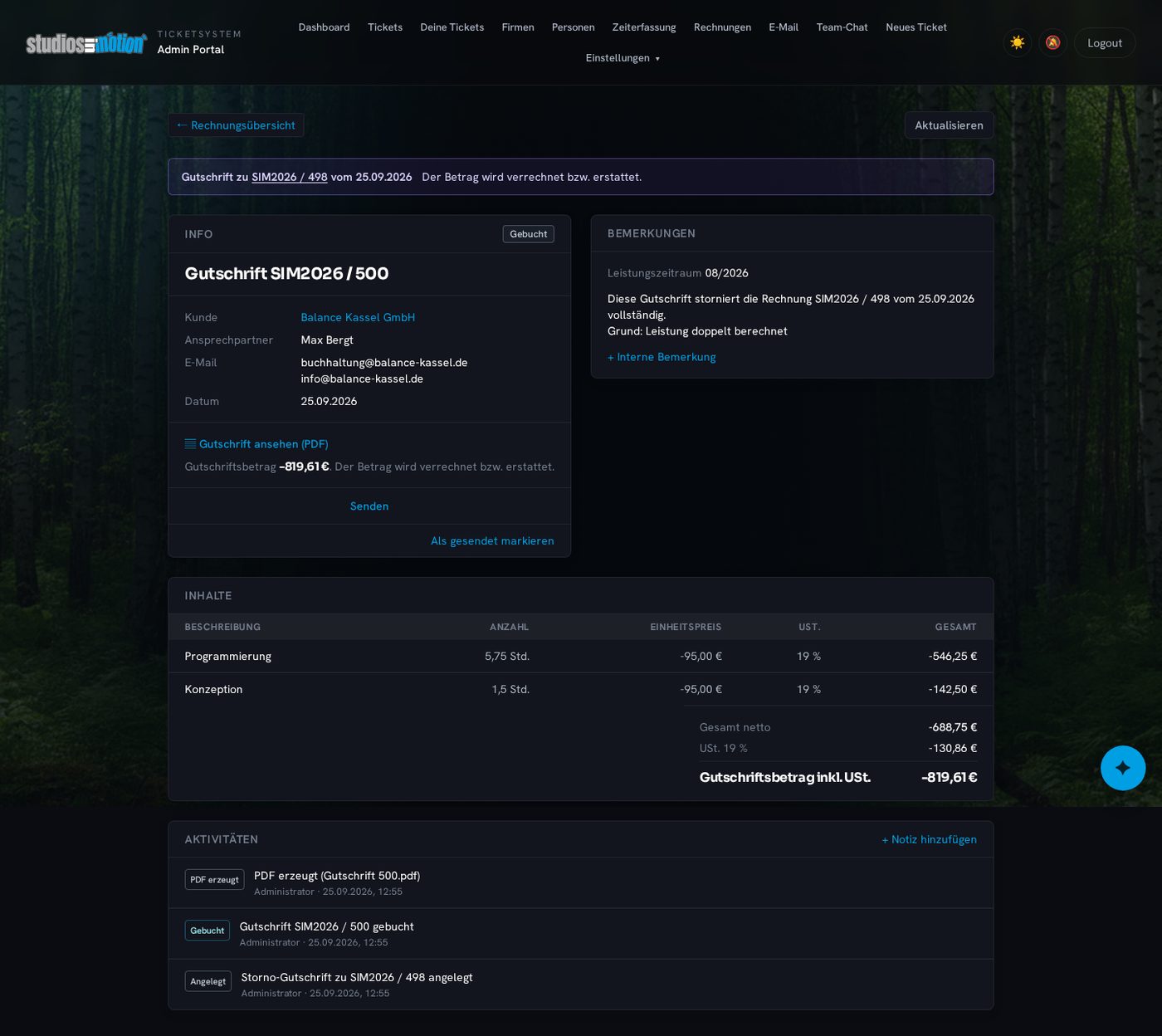Toggle the muted notifications bell
1162x1036 pixels.
tap(1052, 42)
